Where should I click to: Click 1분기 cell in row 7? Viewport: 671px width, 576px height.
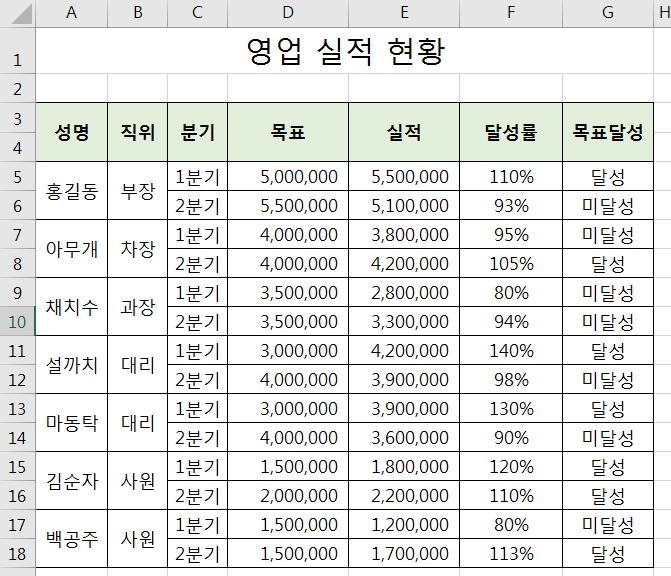[x=197, y=235]
